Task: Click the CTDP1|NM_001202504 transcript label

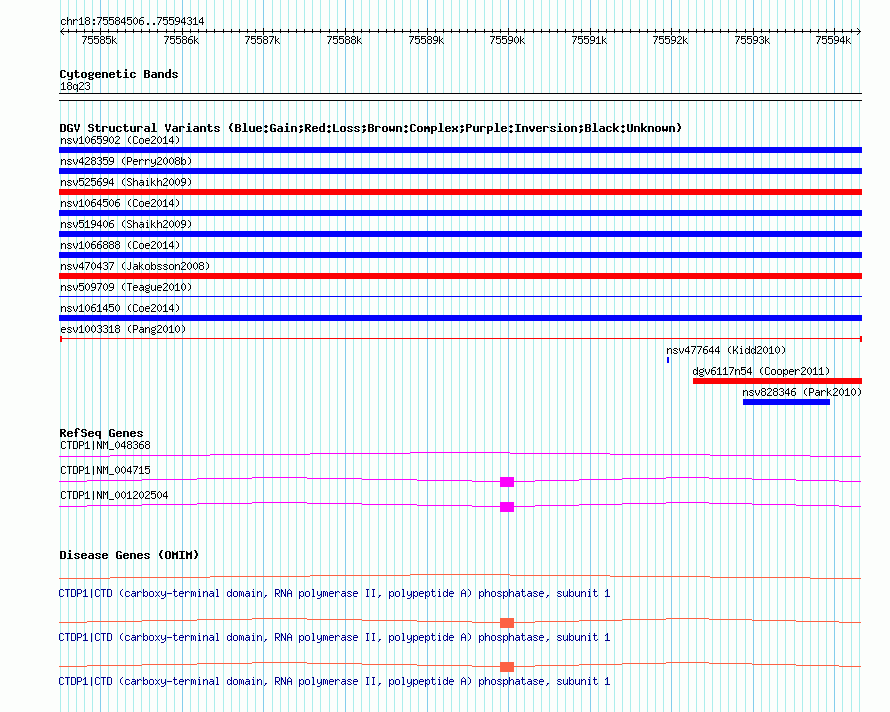Action: pyautogui.click(x=114, y=496)
